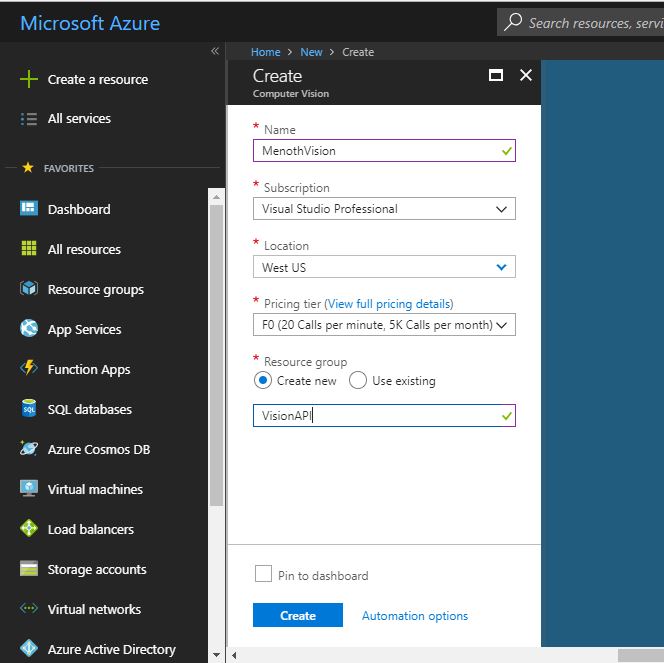The height and width of the screenshot is (663, 664).
Task: Open All services in the sidebar
Action: 79,119
